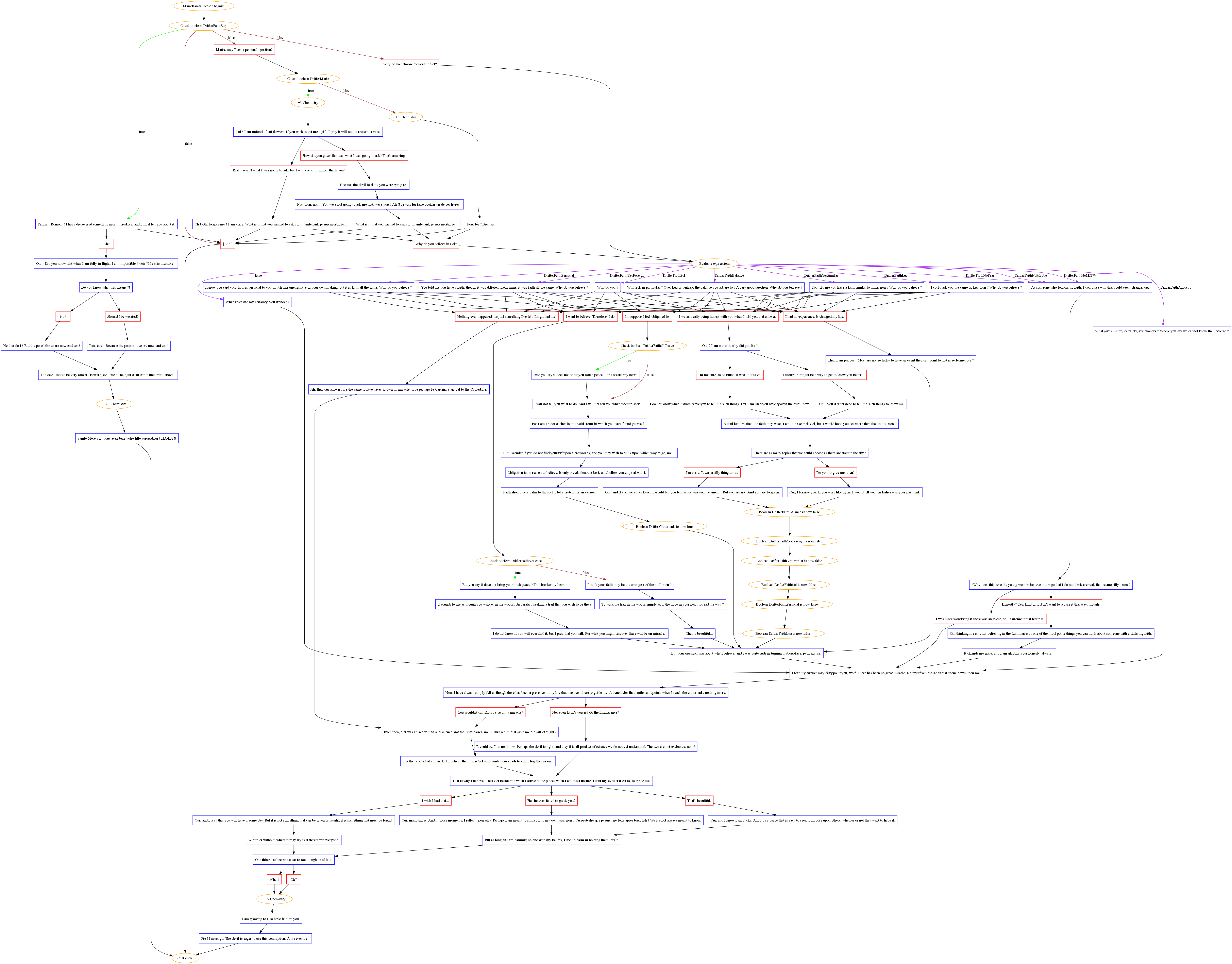The height and width of the screenshot is (964, 1232).
Task: Select 'Why do you choose to worship Sol?' node
Action: (410, 64)
